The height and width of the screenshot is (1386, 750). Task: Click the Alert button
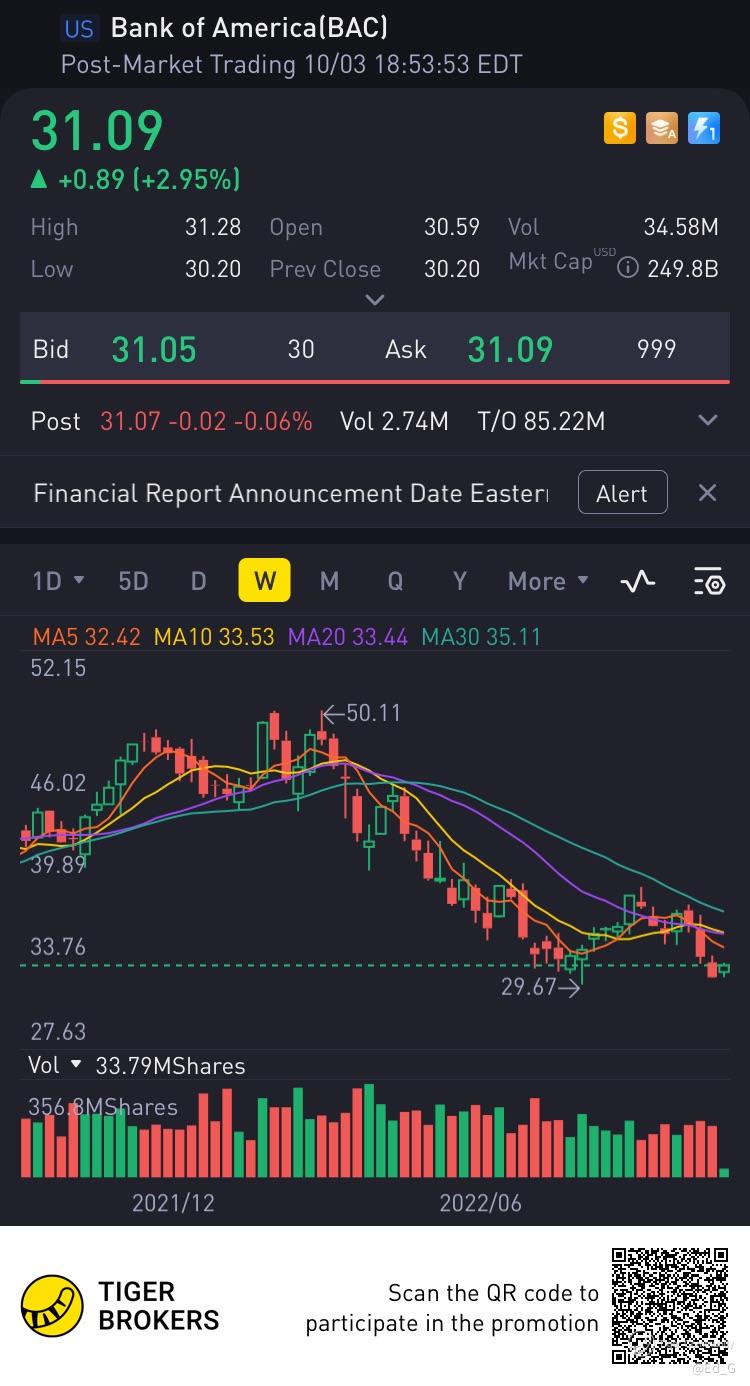(622, 493)
